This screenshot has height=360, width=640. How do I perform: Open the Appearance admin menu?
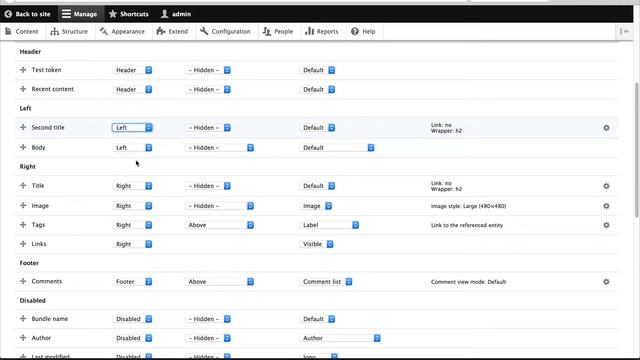[122, 31]
